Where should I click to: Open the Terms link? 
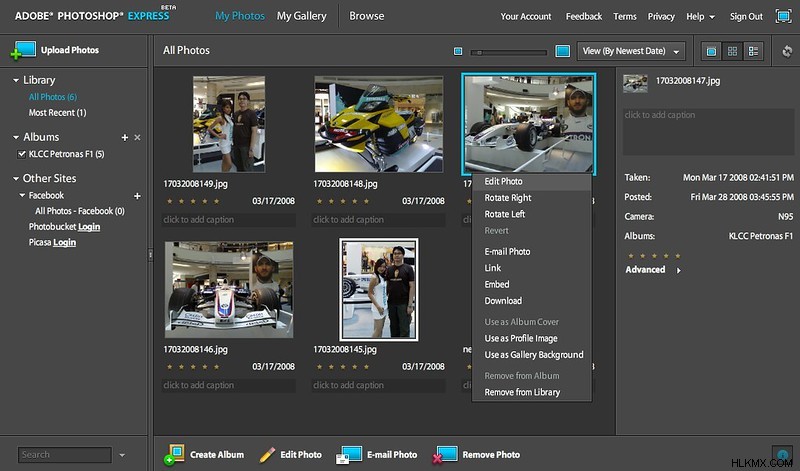point(624,16)
